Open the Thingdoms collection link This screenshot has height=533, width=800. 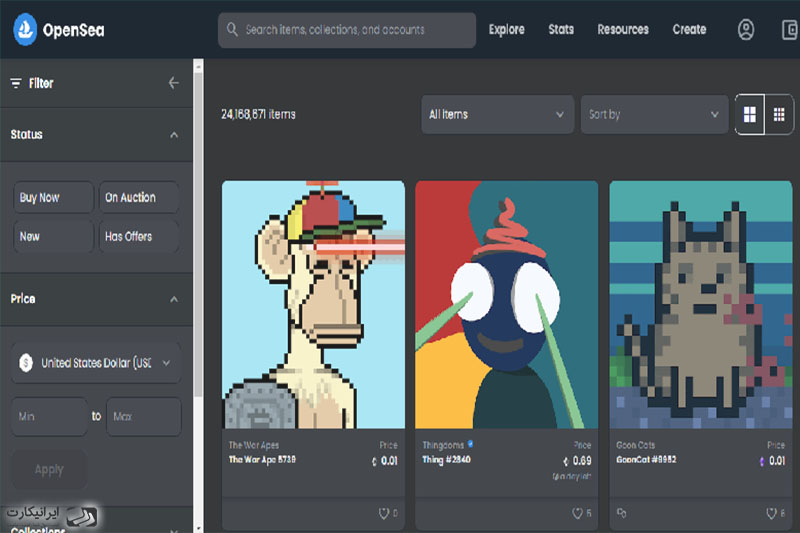443,445
